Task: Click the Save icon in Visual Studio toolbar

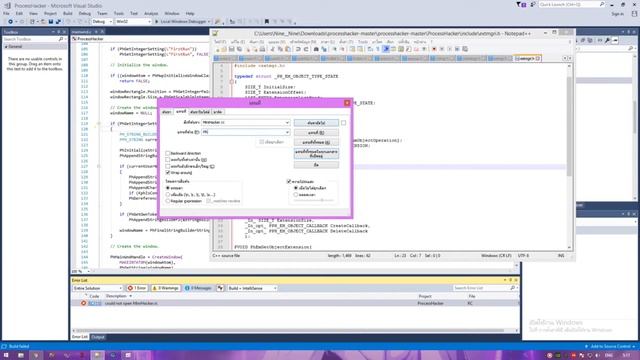Action: [51, 21]
